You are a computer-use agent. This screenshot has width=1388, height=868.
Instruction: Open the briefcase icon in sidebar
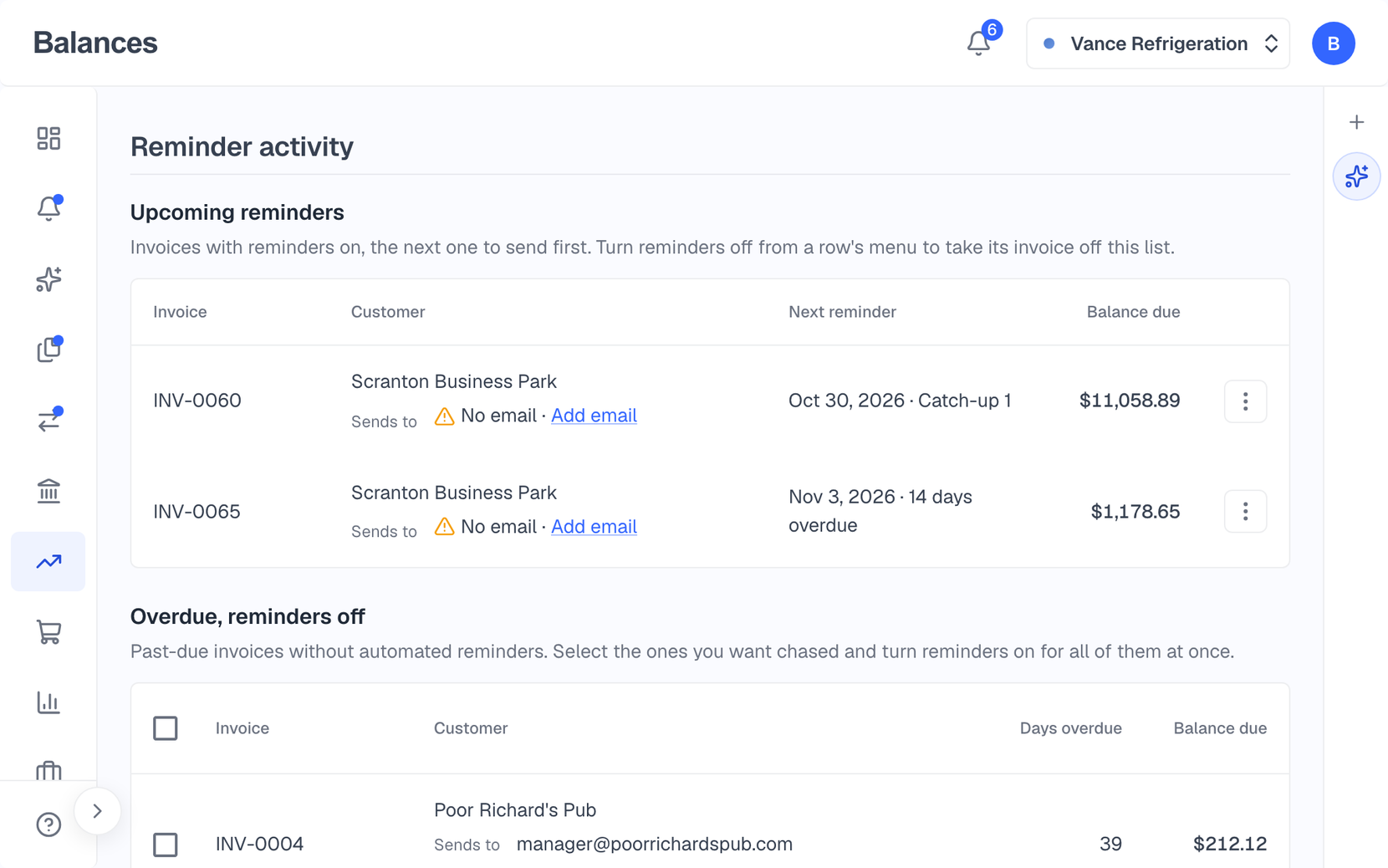coord(48,770)
